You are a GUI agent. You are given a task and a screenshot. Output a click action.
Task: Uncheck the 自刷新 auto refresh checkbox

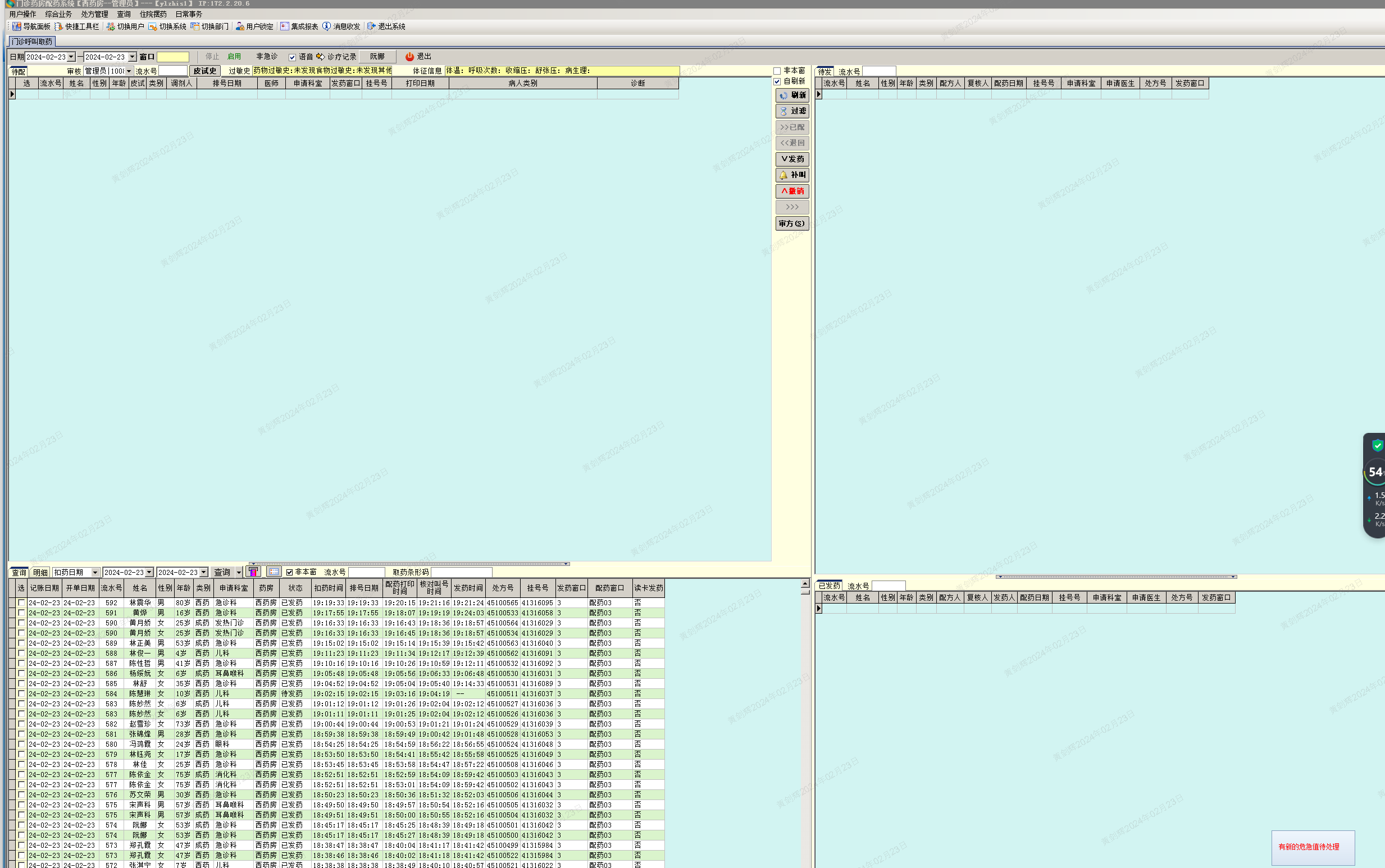click(777, 81)
